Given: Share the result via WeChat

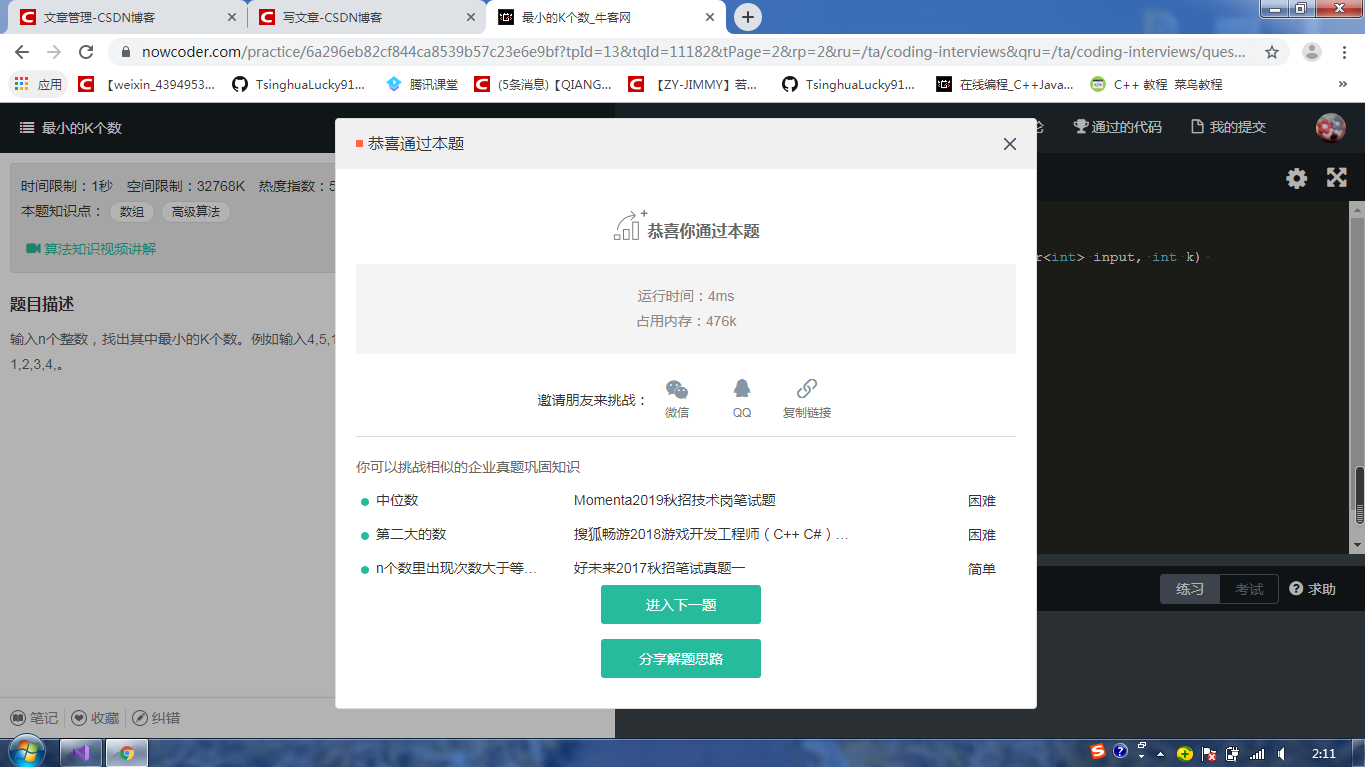Looking at the screenshot, I should pyautogui.click(x=676, y=392).
